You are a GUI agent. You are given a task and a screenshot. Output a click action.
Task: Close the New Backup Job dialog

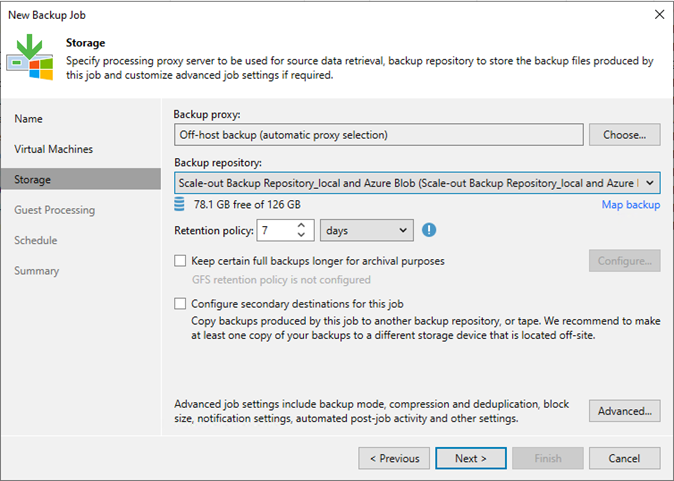click(x=659, y=15)
